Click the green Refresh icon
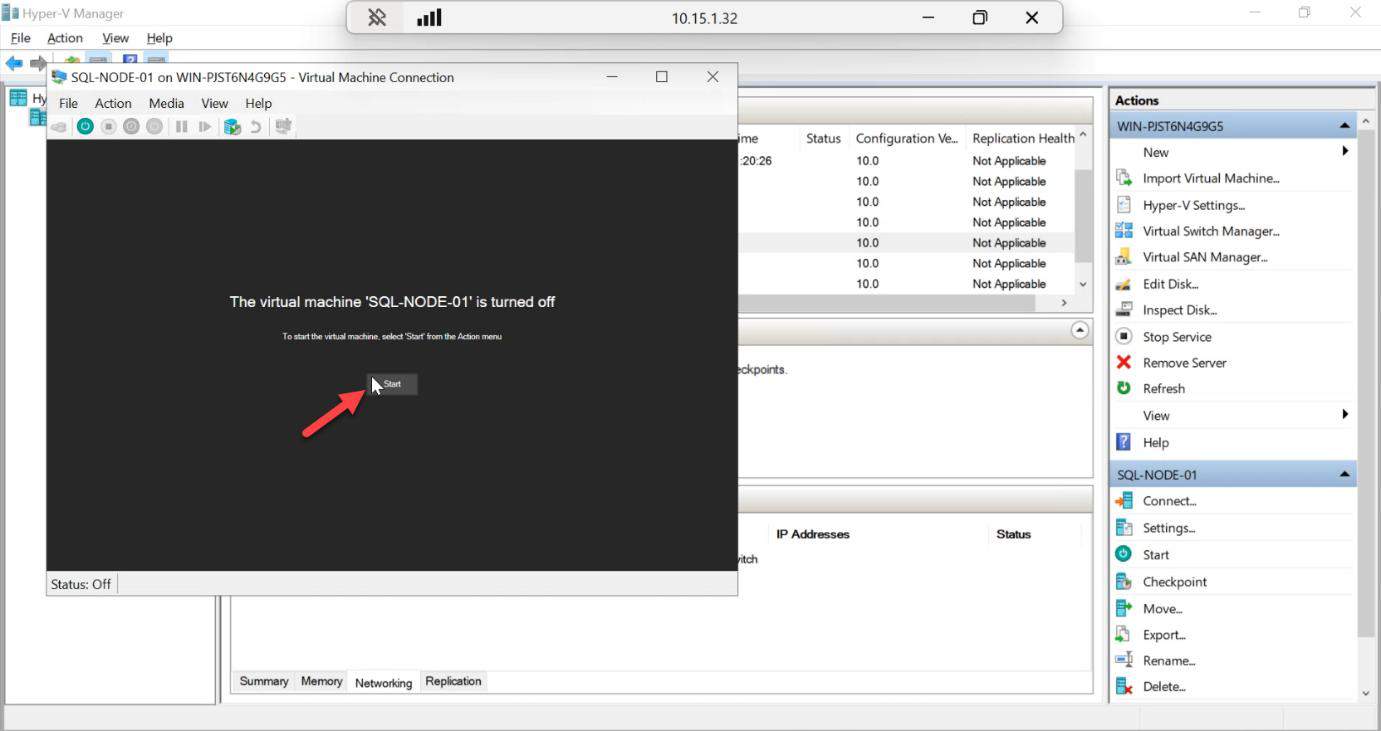 [x=1124, y=388]
